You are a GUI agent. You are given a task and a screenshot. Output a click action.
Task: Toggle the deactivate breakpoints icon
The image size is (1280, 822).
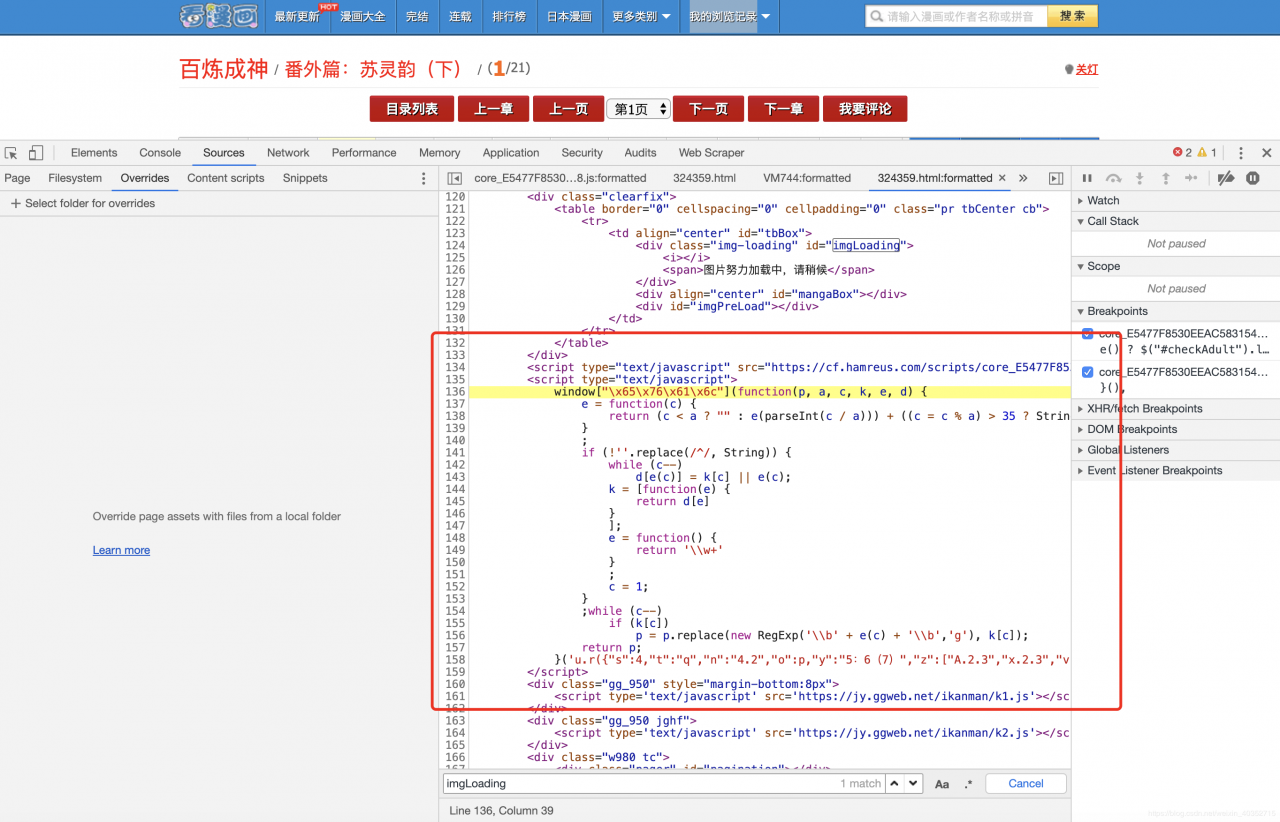[x=1225, y=178]
